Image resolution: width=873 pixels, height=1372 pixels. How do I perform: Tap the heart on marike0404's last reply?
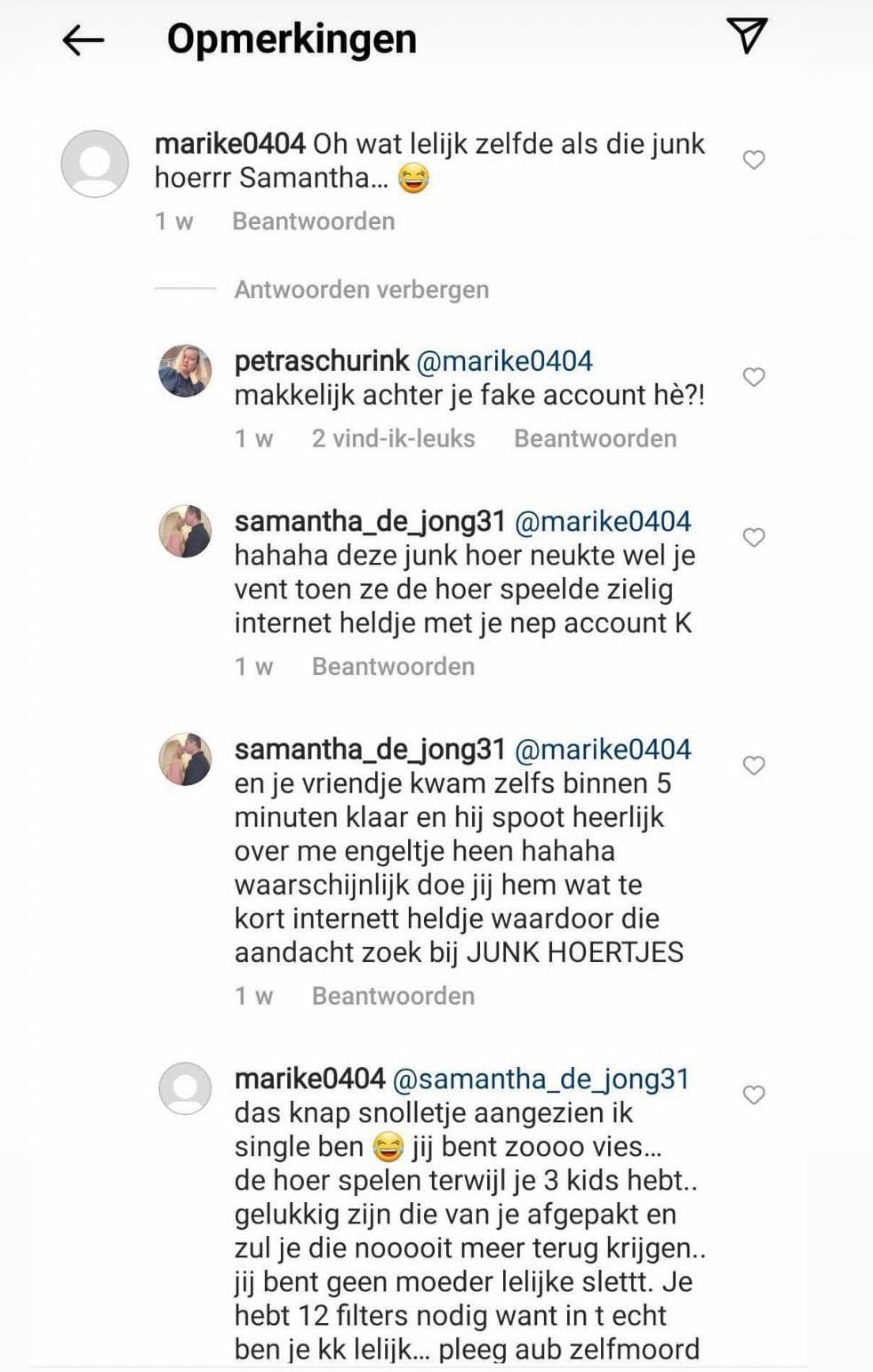point(754,1095)
